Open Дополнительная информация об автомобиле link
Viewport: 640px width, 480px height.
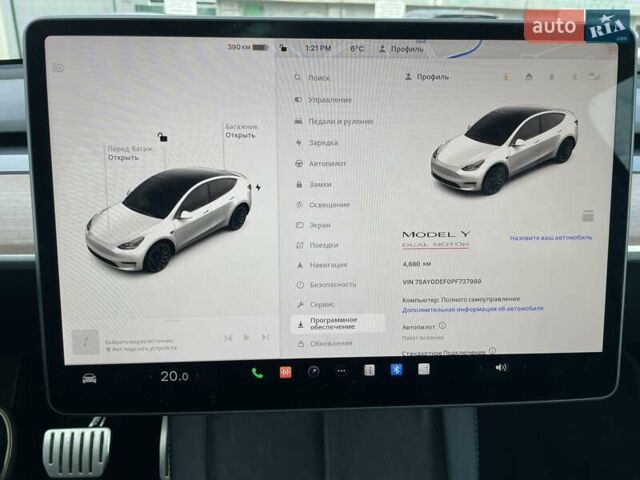coord(473,309)
